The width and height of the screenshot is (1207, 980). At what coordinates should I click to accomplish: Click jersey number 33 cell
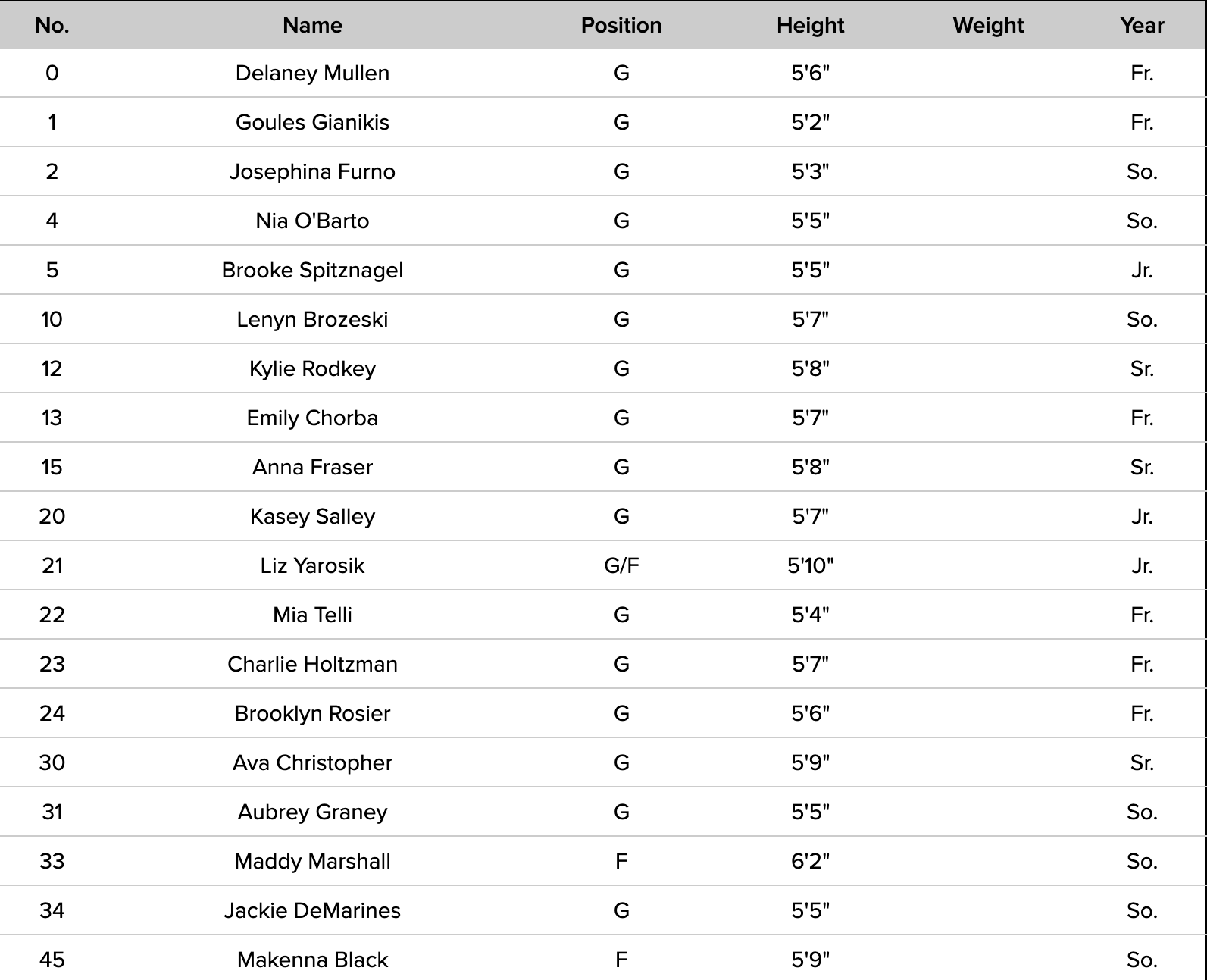(52, 861)
